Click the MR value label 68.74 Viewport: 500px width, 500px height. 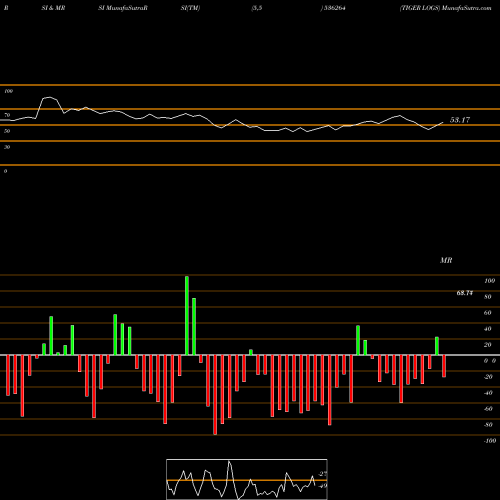(464, 293)
